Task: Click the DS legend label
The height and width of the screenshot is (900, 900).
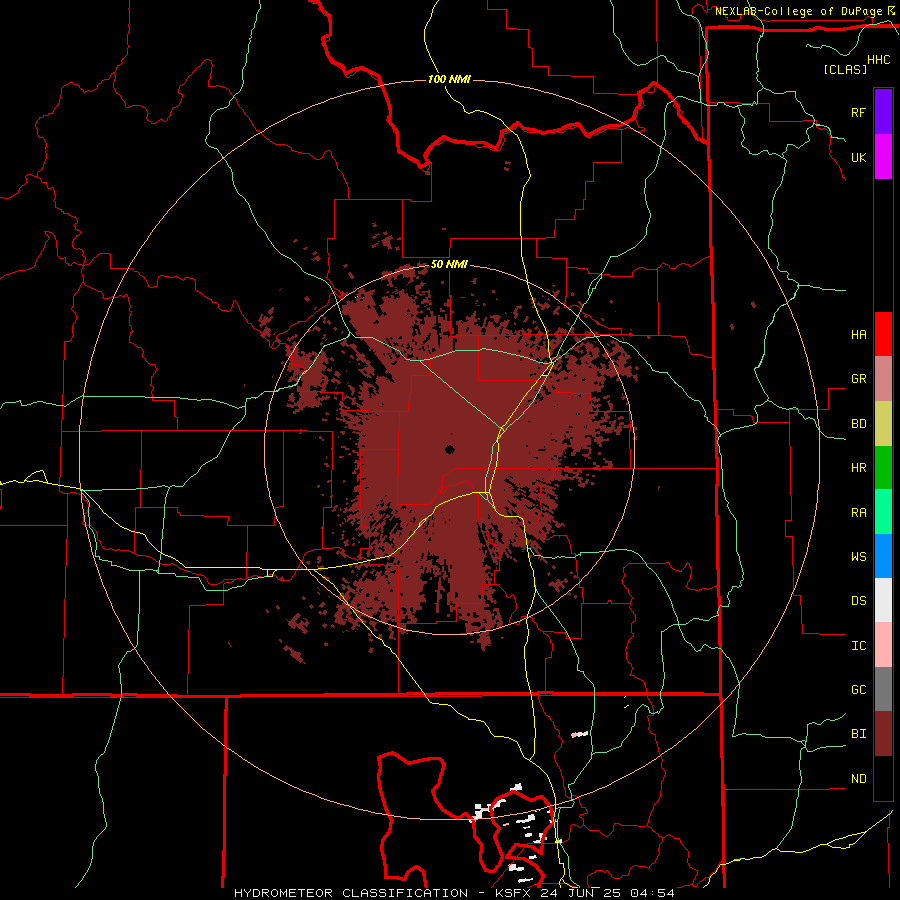Action: point(858,601)
